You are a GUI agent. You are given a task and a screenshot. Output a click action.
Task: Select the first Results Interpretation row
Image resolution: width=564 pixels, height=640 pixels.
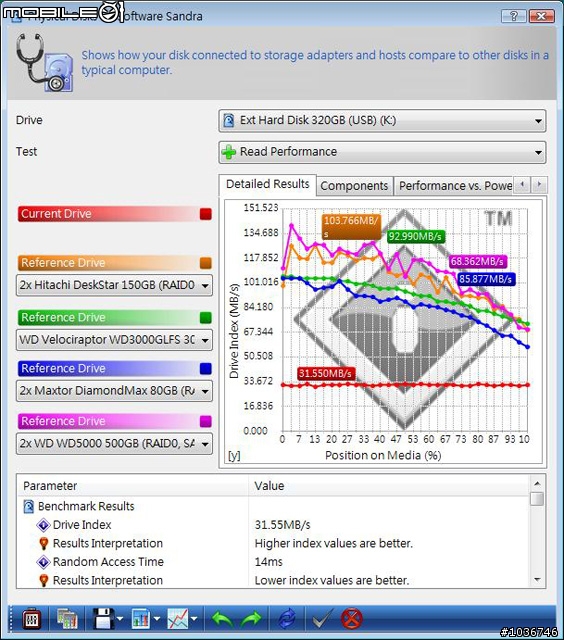coord(274,544)
